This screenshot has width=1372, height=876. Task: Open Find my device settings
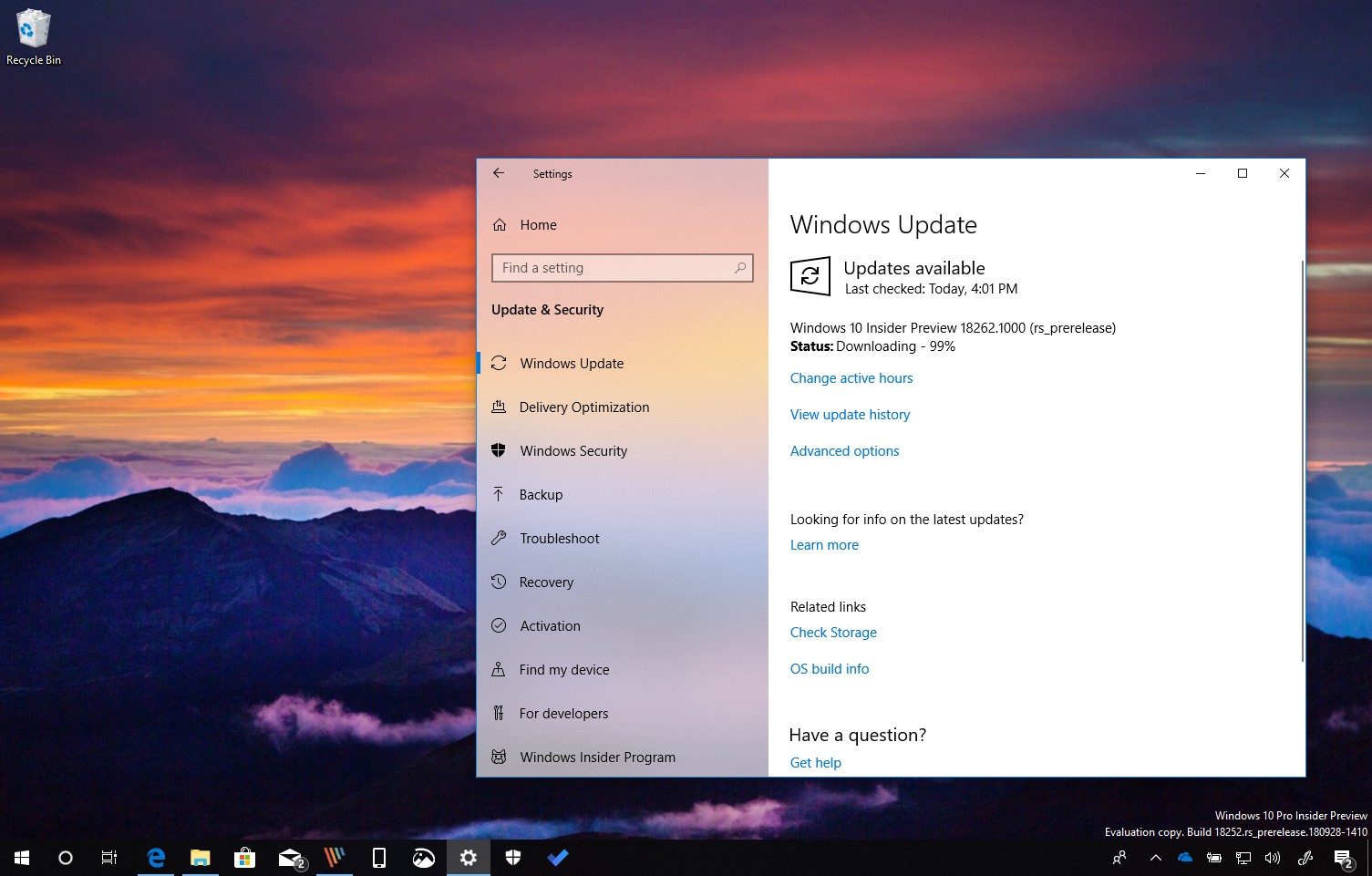[x=623, y=670]
